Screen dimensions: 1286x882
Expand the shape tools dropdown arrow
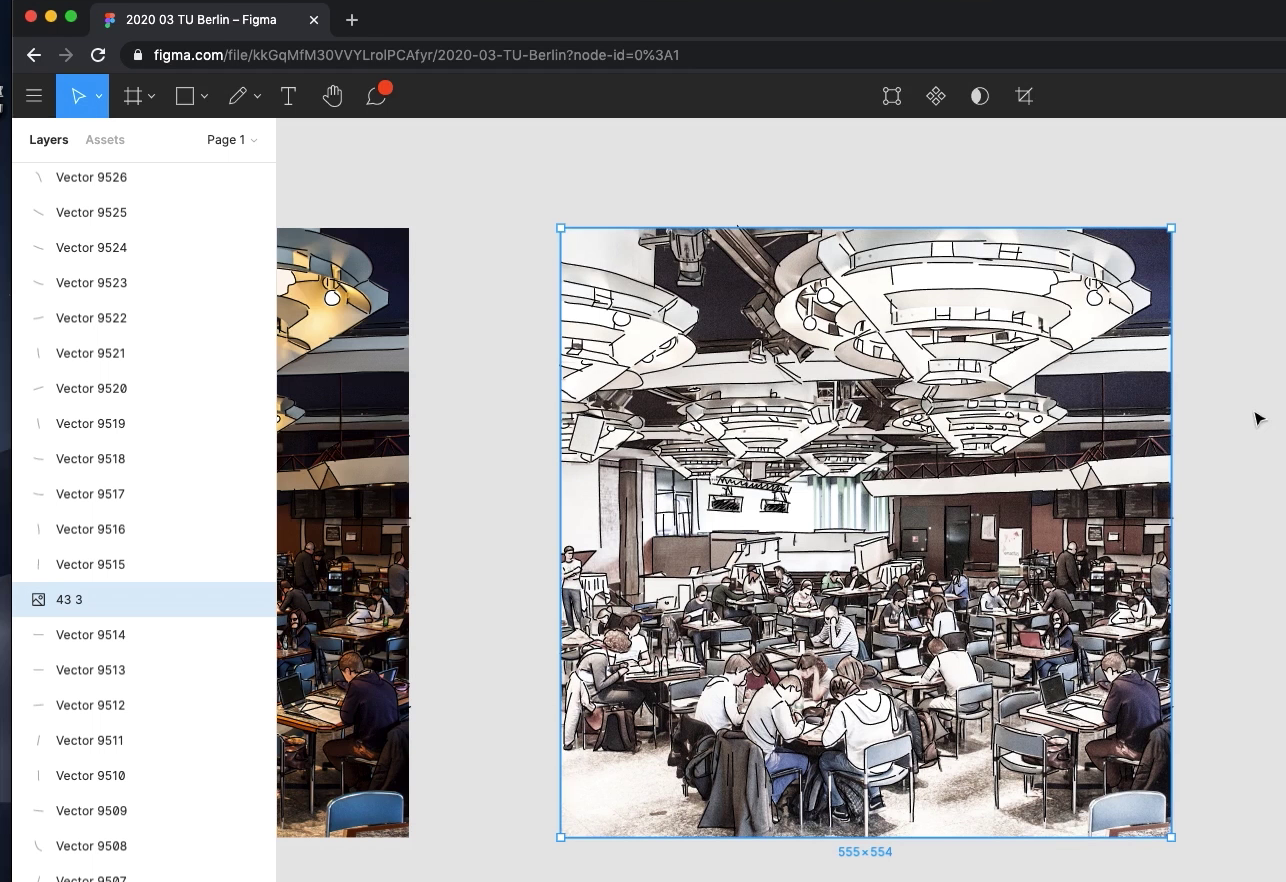pyautogui.click(x=204, y=96)
